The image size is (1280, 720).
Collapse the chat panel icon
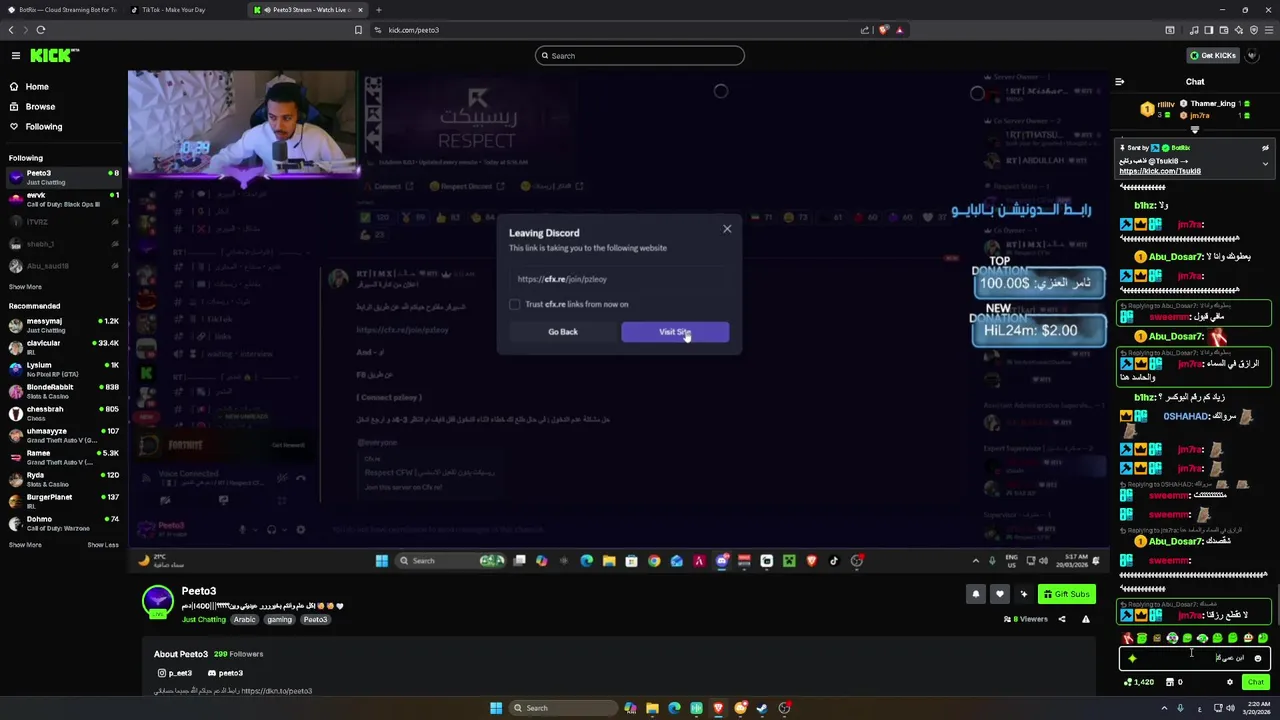coord(1120,82)
